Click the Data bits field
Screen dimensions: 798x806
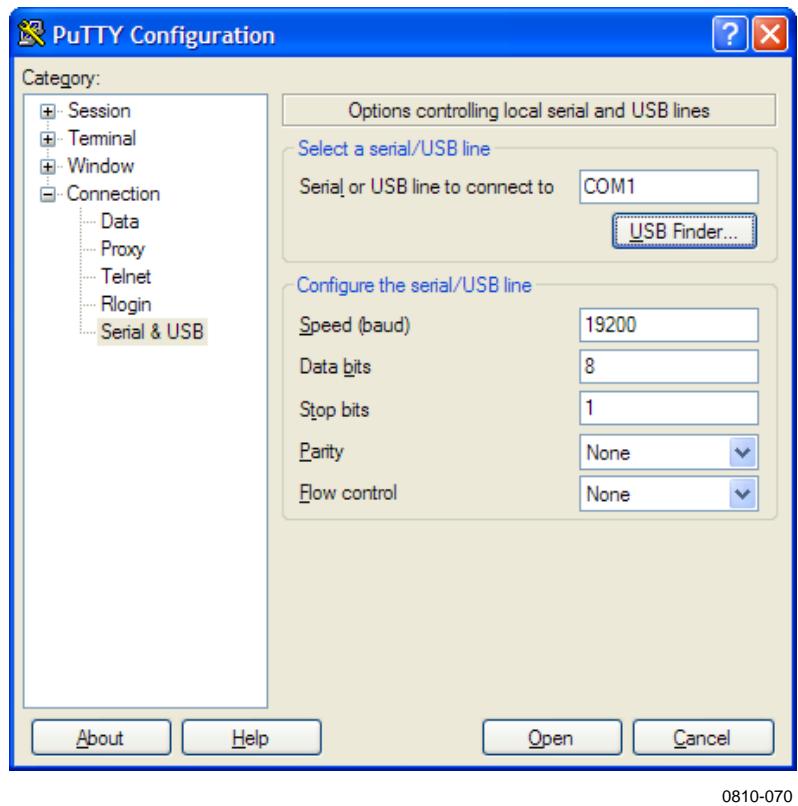(668, 367)
